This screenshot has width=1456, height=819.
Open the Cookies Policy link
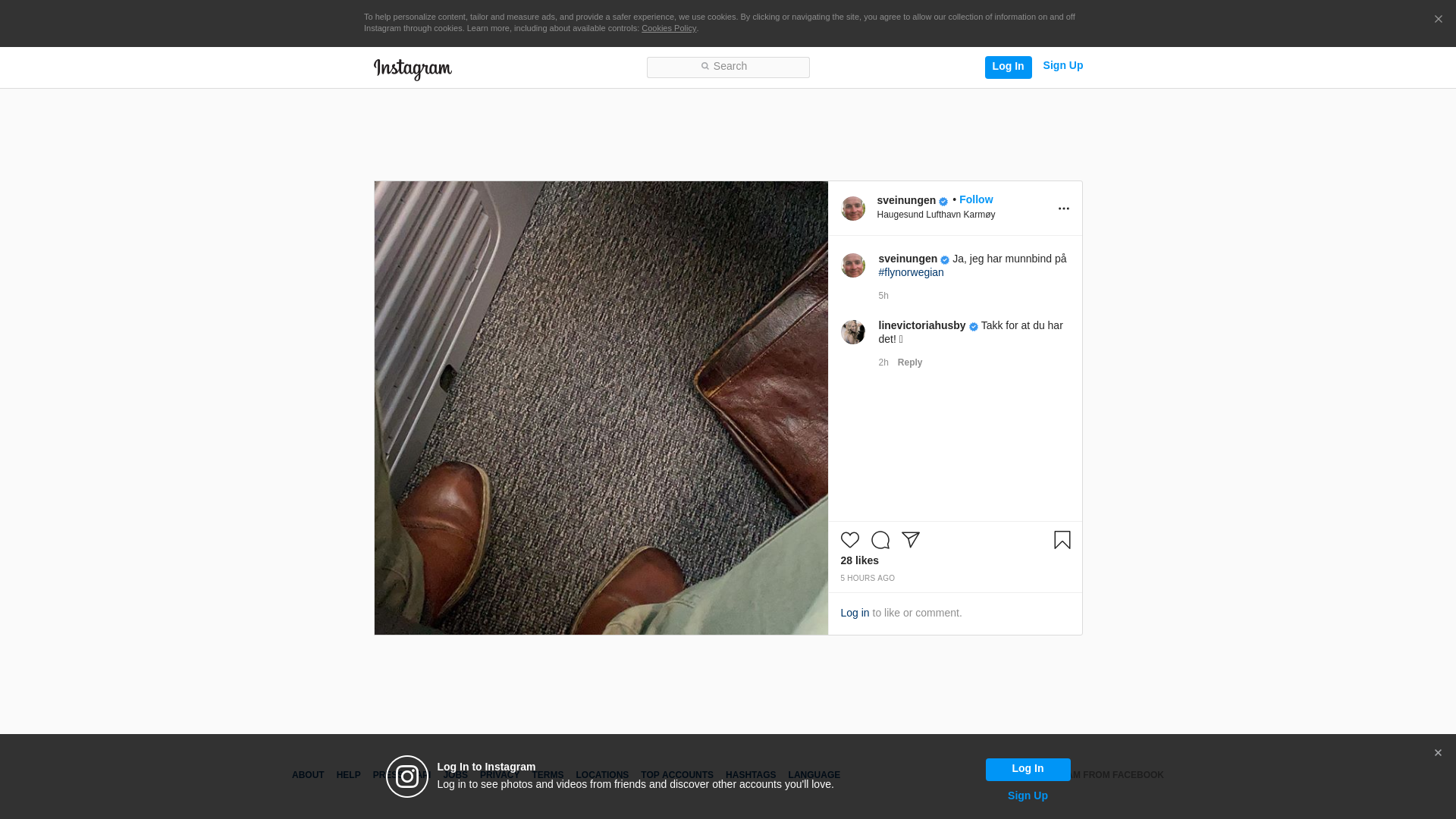tap(668, 28)
